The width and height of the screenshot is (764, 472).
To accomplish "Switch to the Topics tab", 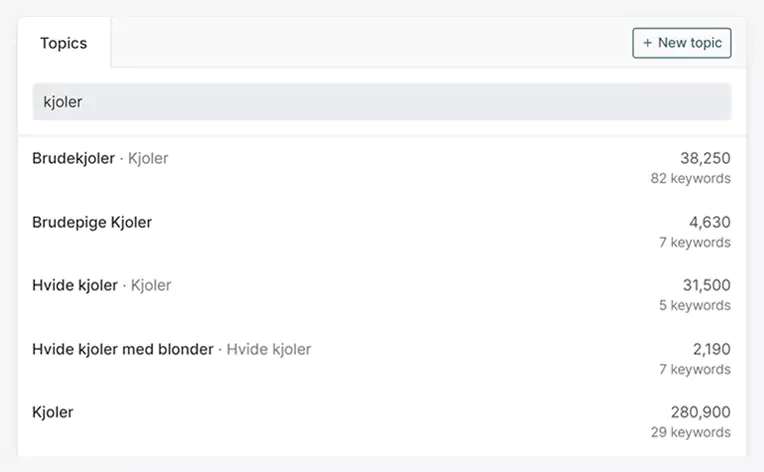I will click(63, 43).
